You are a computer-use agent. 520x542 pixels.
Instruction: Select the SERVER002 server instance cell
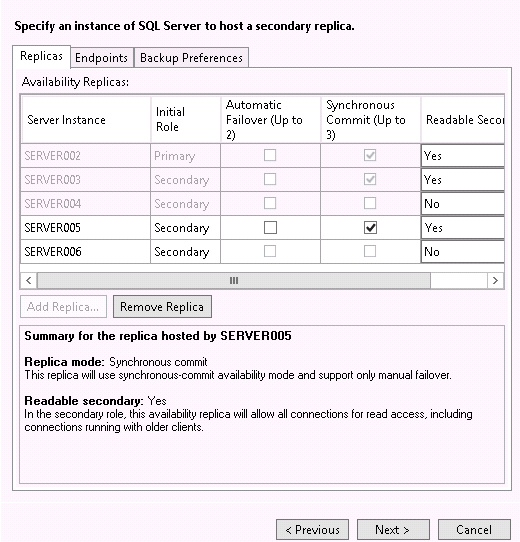(x=85, y=156)
